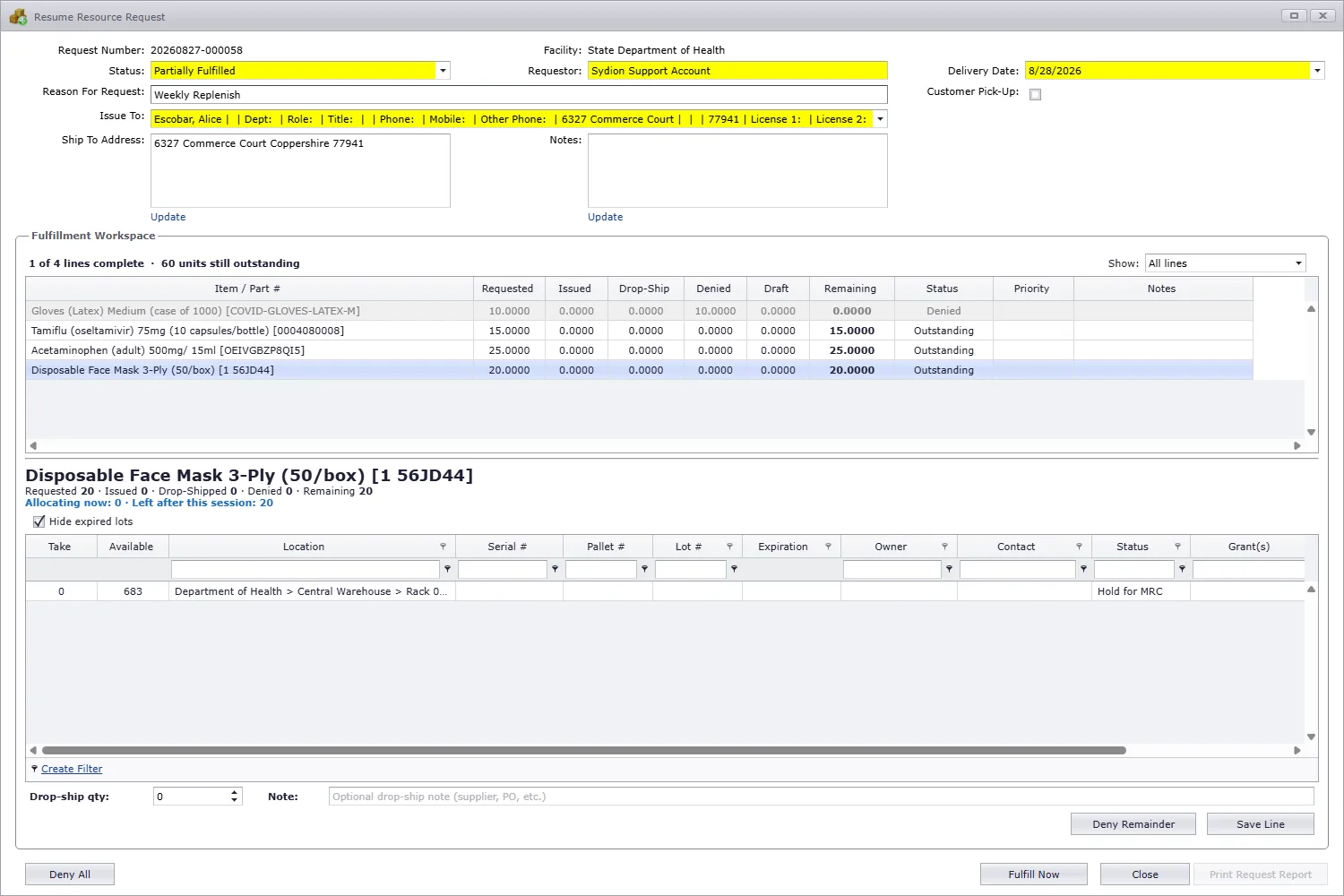Image resolution: width=1344 pixels, height=896 pixels.
Task: Click the Available column header
Action: click(x=132, y=547)
